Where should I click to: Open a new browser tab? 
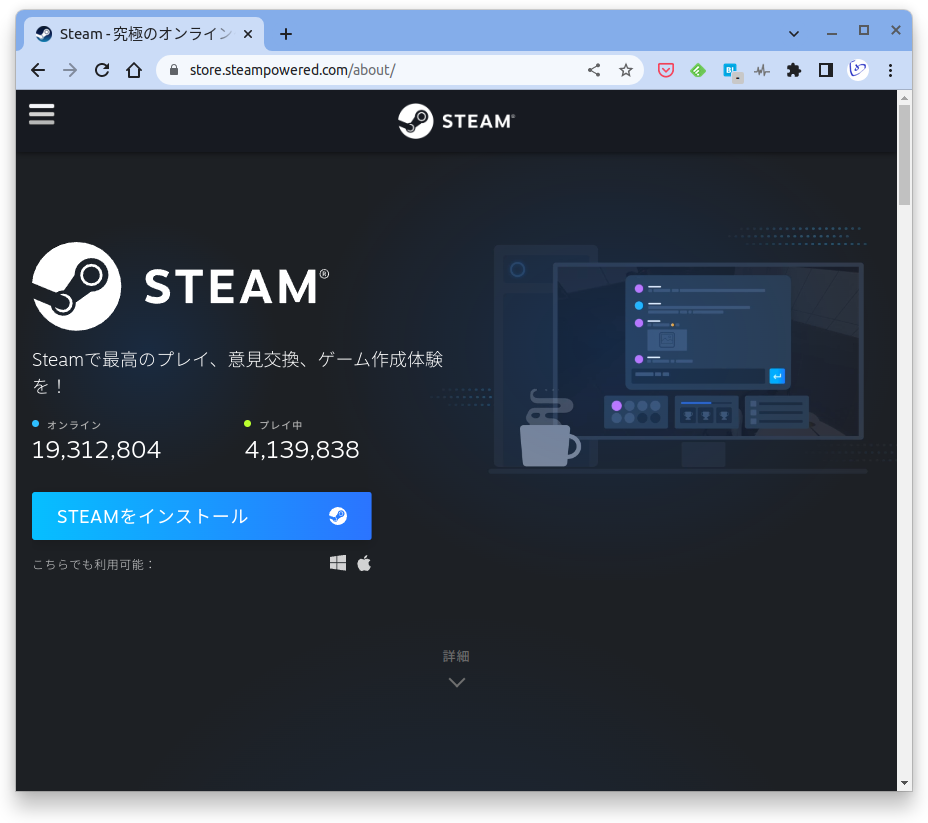click(x=286, y=34)
